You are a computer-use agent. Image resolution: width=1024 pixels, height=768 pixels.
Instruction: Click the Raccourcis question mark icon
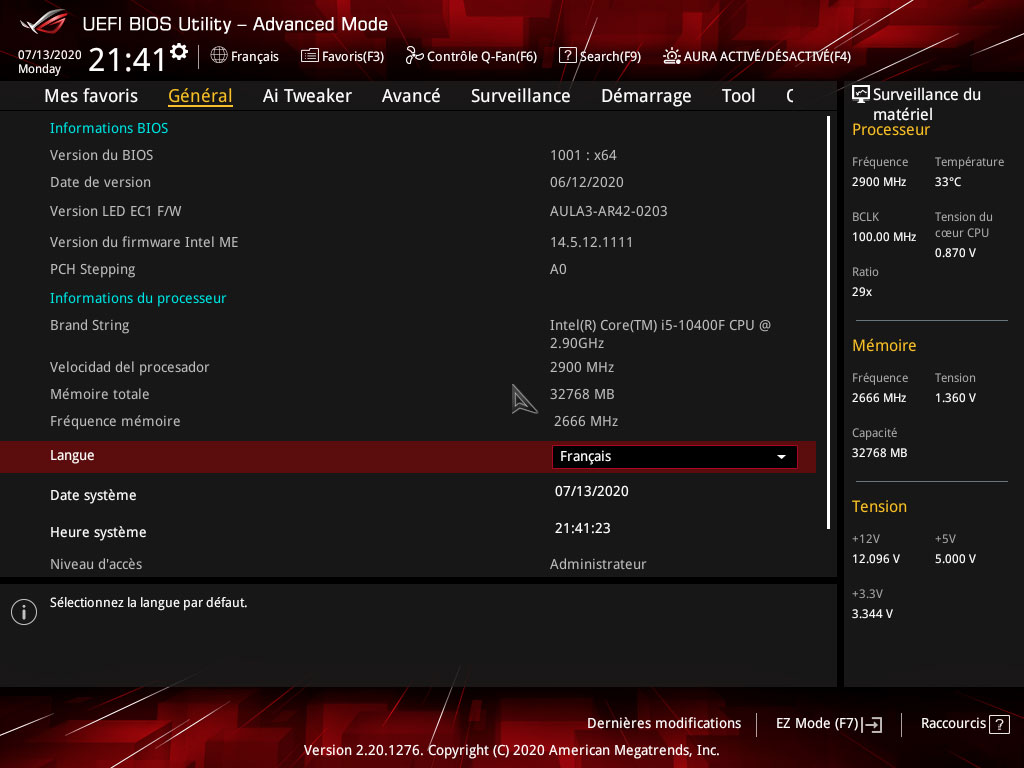[x=1000, y=724]
